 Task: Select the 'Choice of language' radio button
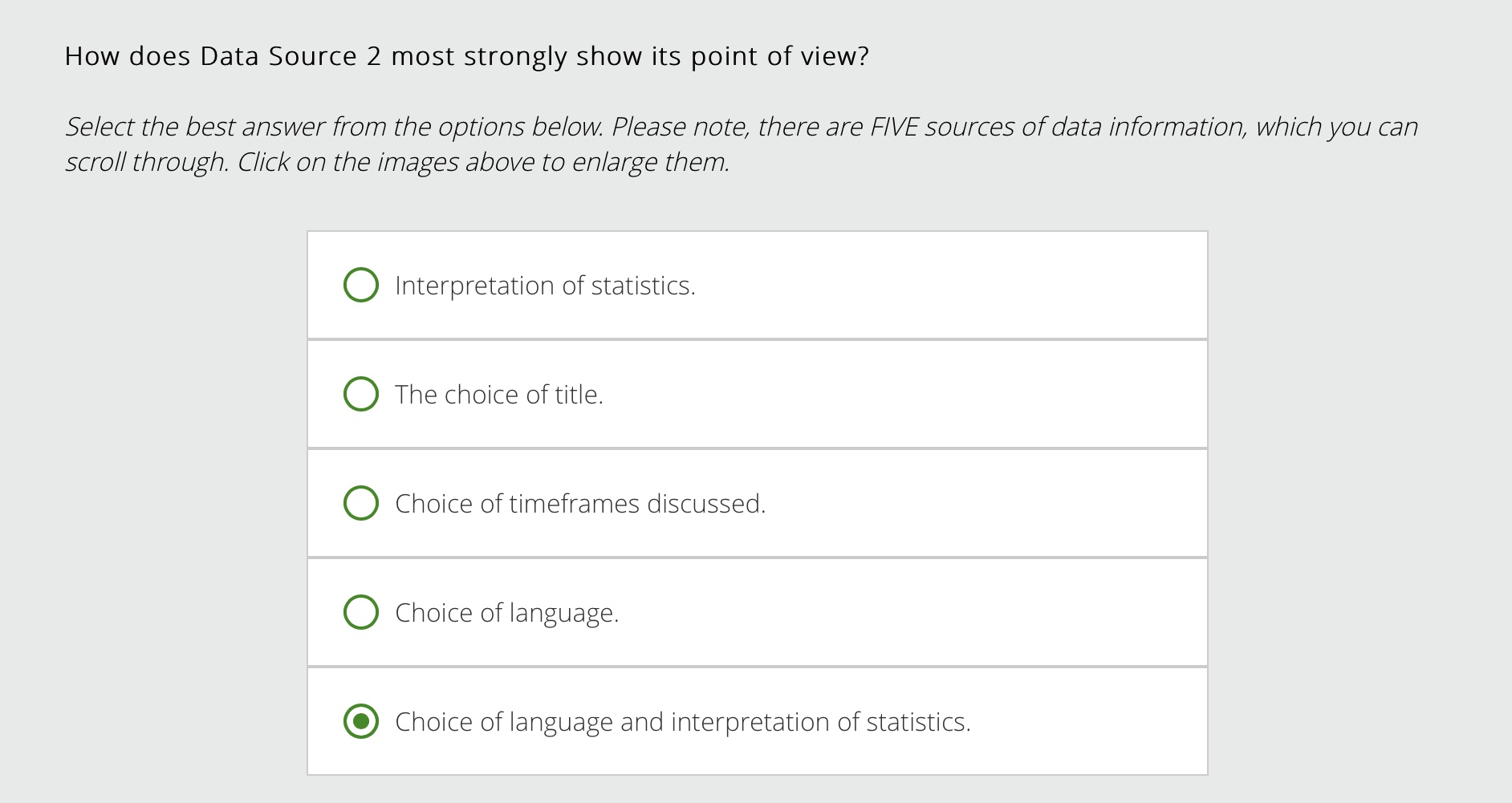(x=361, y=612)
